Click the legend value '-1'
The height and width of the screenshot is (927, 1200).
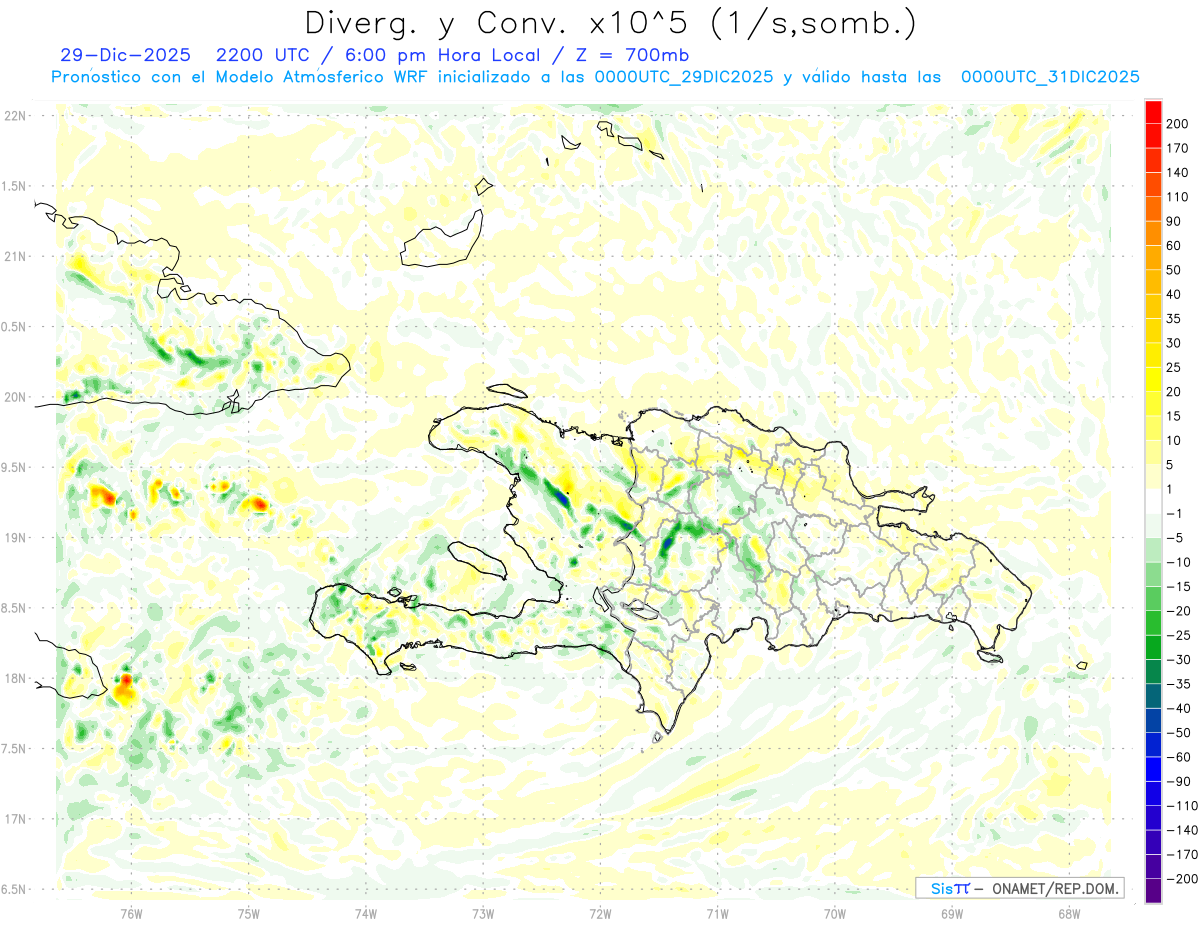point(1174,513)
